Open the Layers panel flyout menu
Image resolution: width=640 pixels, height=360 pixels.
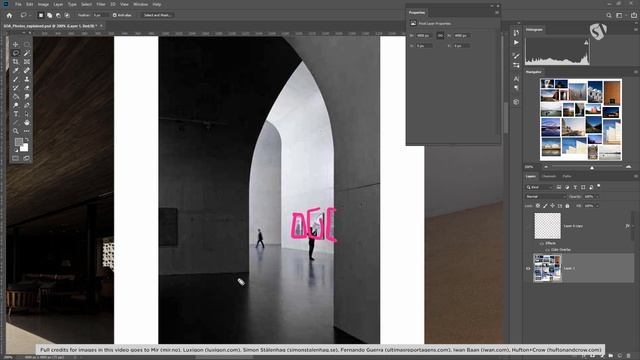[636, 176]
